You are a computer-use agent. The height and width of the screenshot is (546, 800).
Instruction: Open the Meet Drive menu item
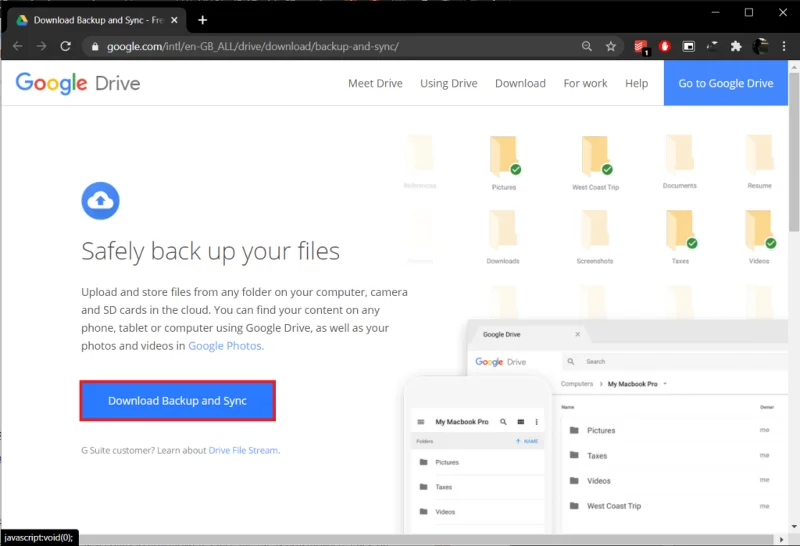[375, 83]
